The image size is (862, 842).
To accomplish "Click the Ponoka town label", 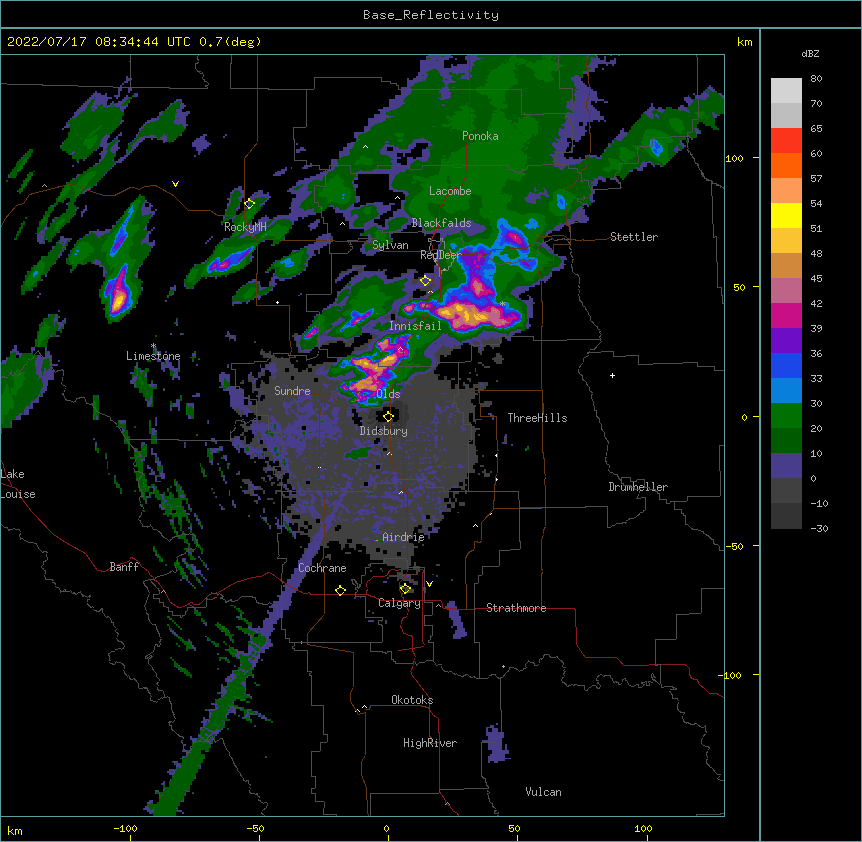I will pyautogui.click(x=480, y=136).
